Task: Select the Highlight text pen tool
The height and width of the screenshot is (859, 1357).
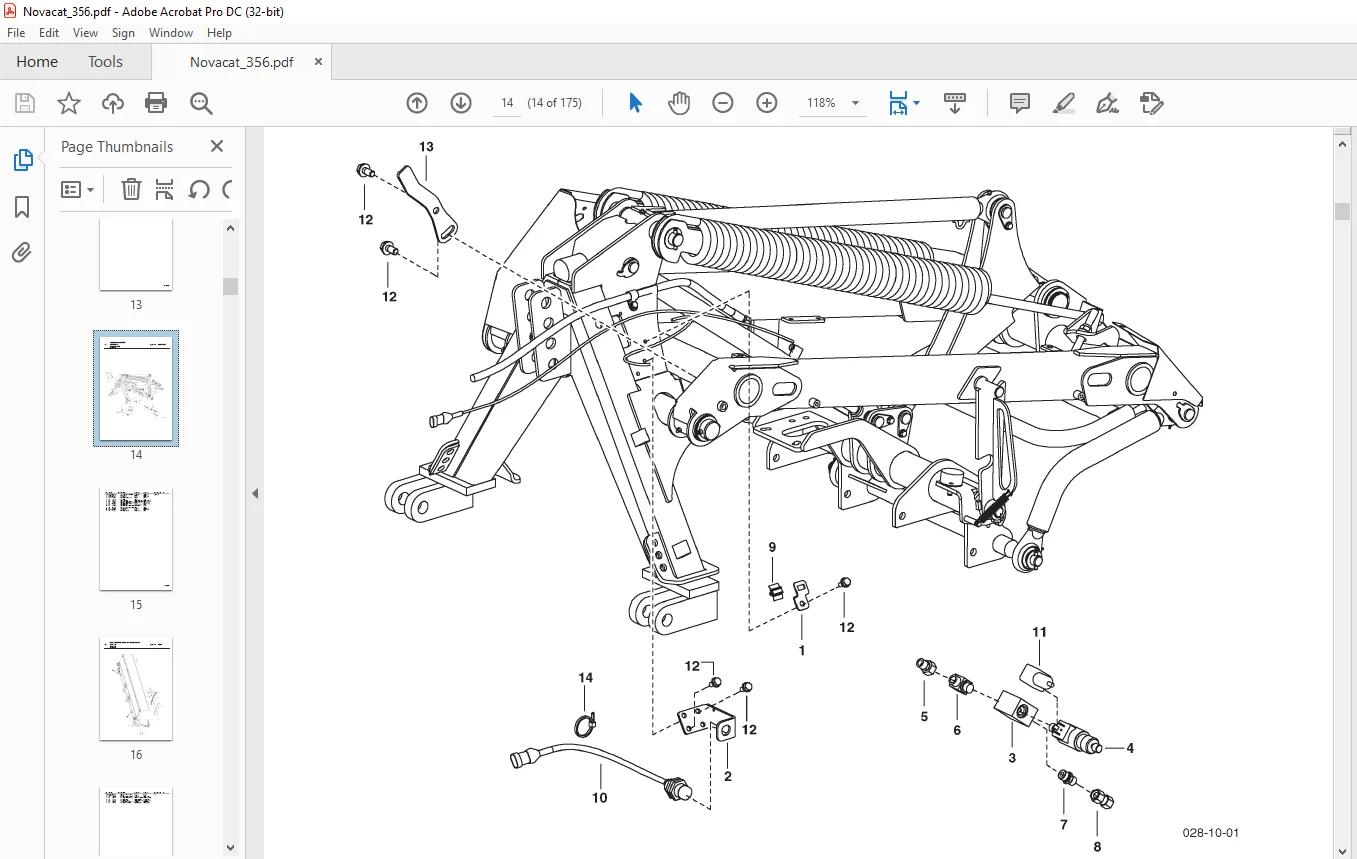Action: pyautogui.click(x=1064, y=103)
